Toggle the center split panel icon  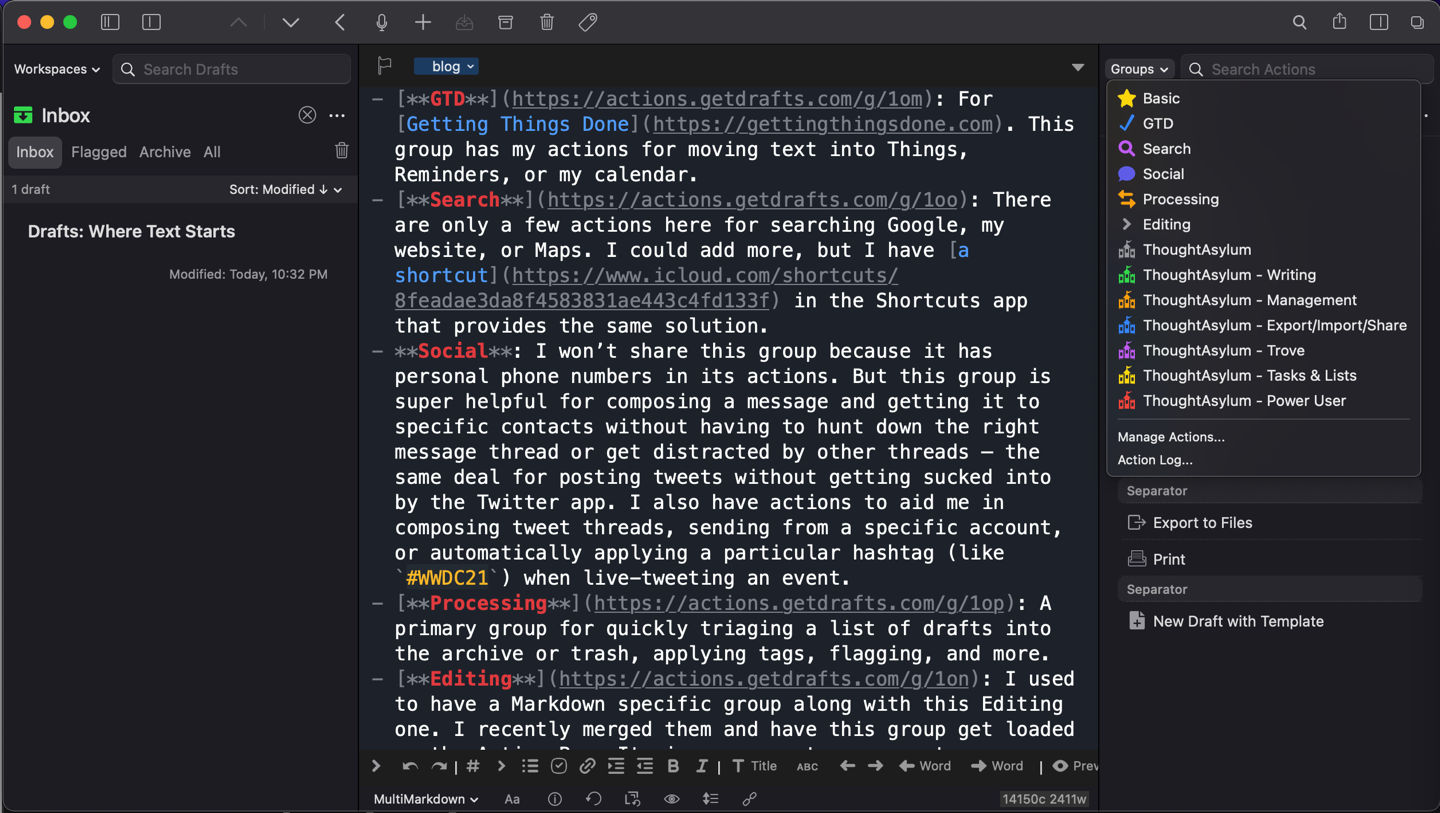coord(151,22)
